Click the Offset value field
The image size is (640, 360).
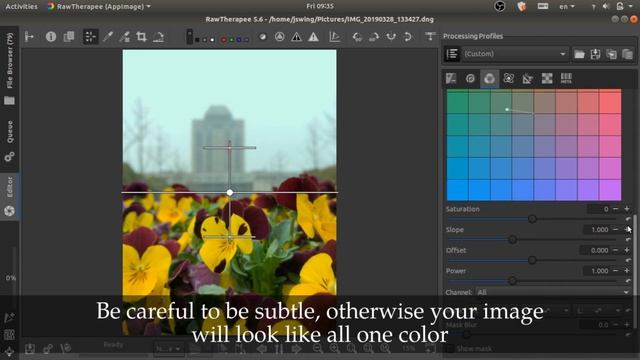596,250
